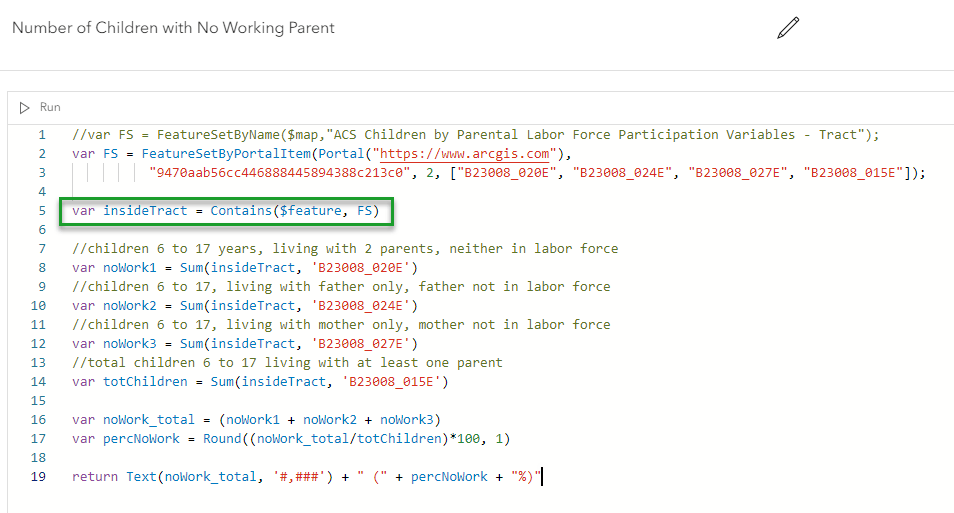This screenshot has width=954, height=513.
Task: Click the '#,###' format string on line 19
Action: (x=299, y=476)
